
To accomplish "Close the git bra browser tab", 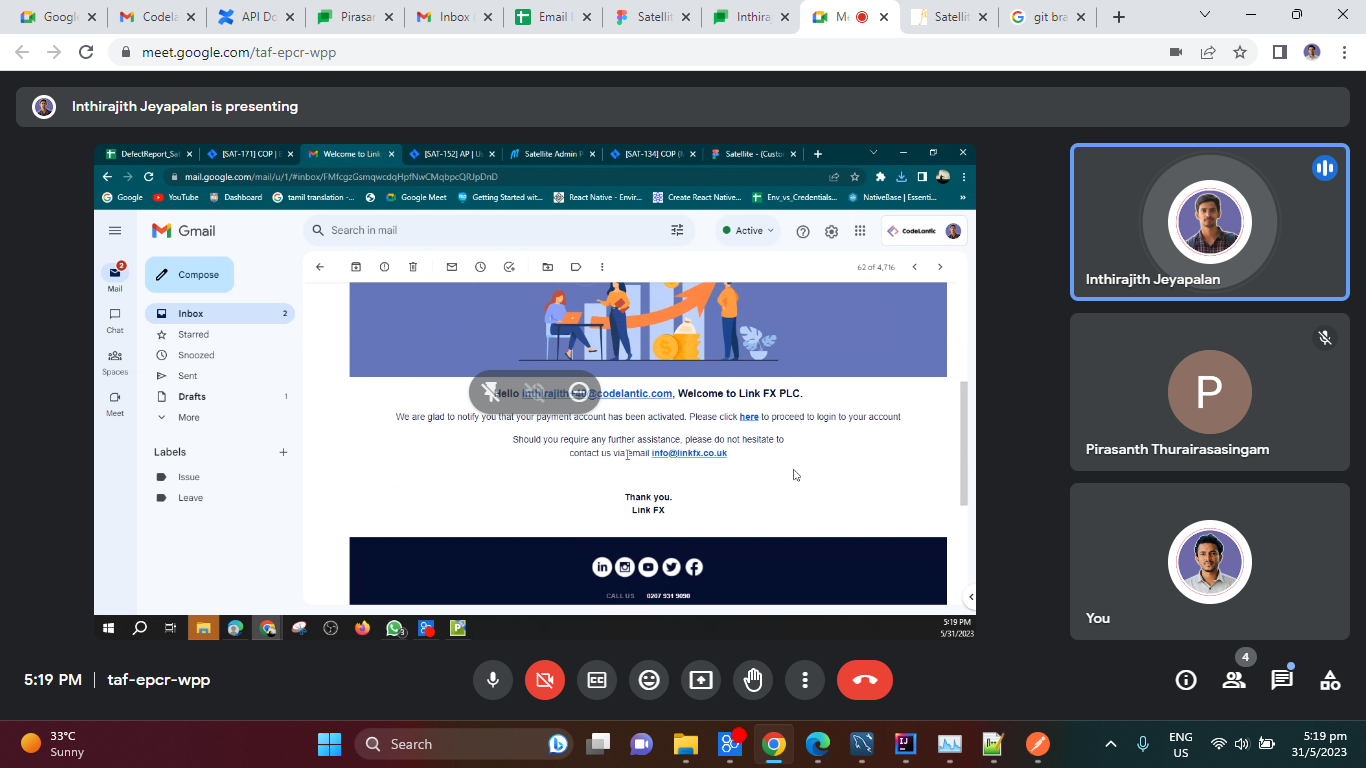I will [1081, 17].
